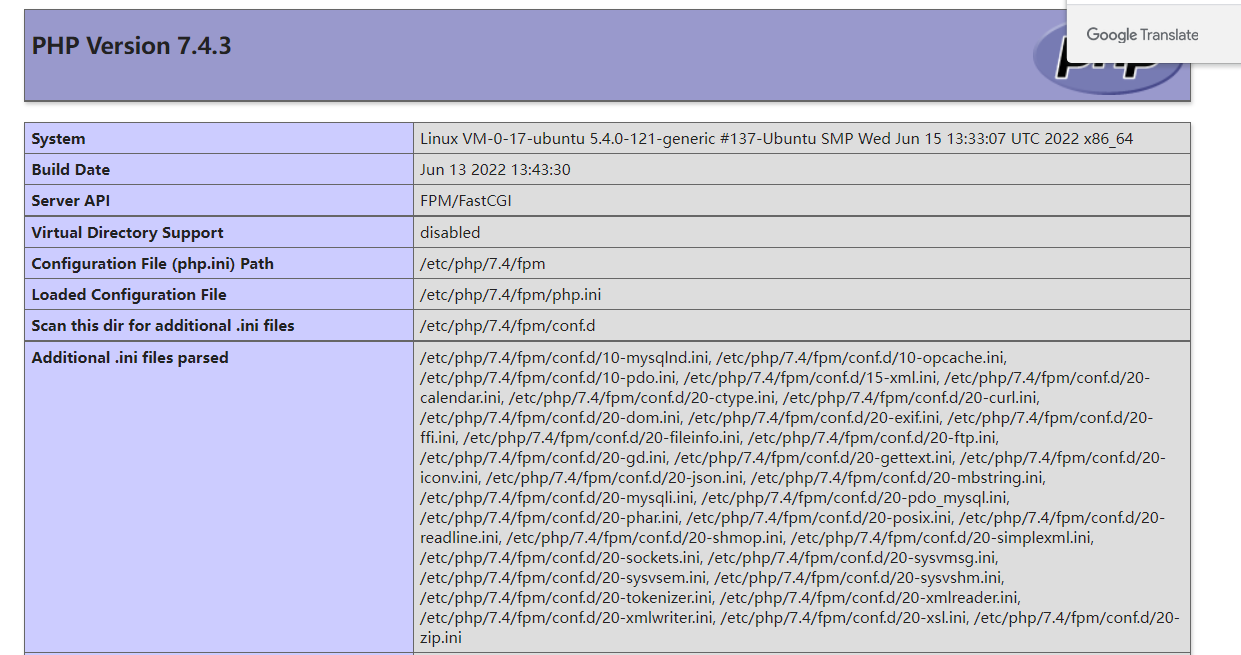Click the 20-phar.ini path
Screen dimensions: 1241x655
click(549, 518)
